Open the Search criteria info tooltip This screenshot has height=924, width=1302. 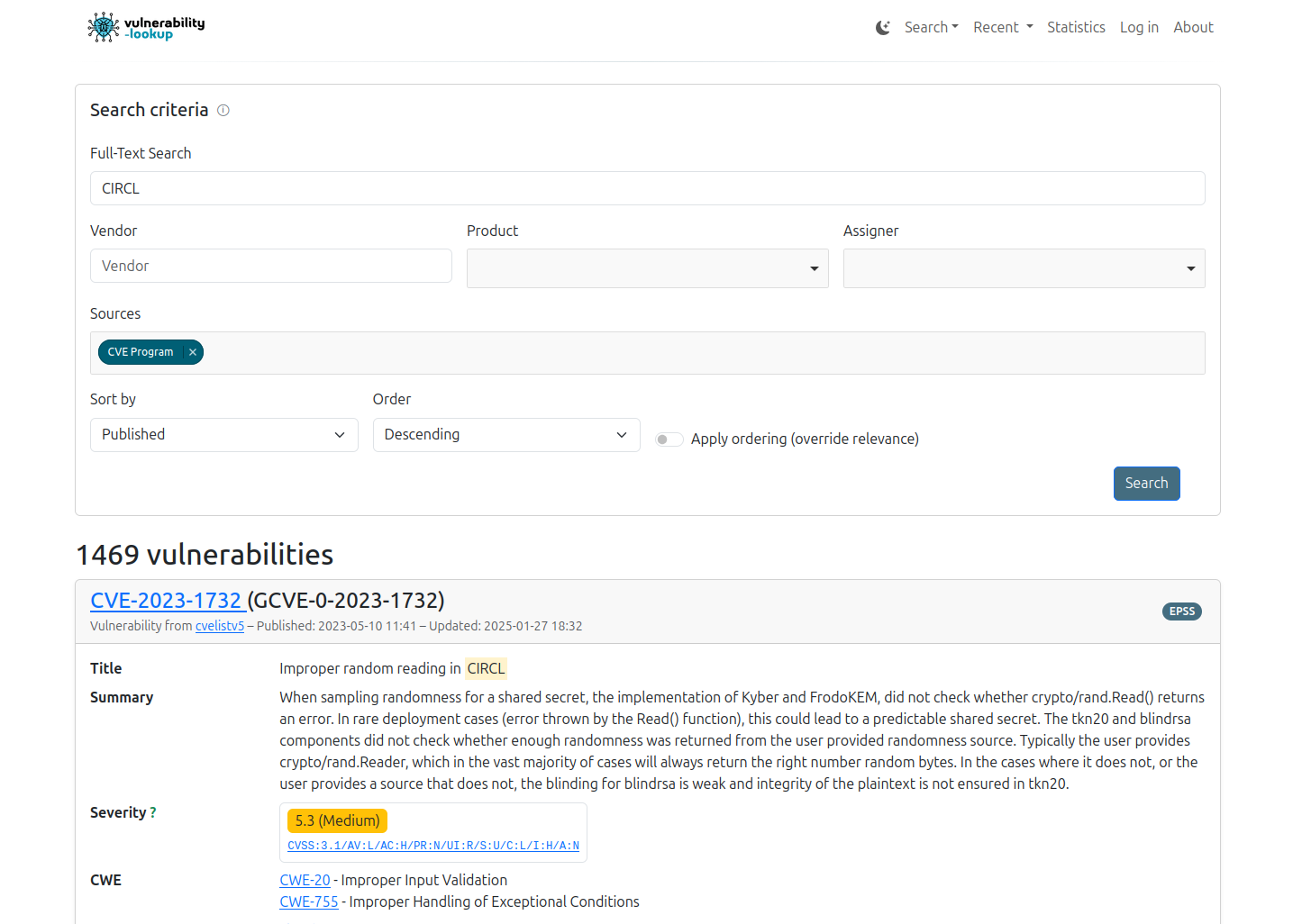[223, 109]
